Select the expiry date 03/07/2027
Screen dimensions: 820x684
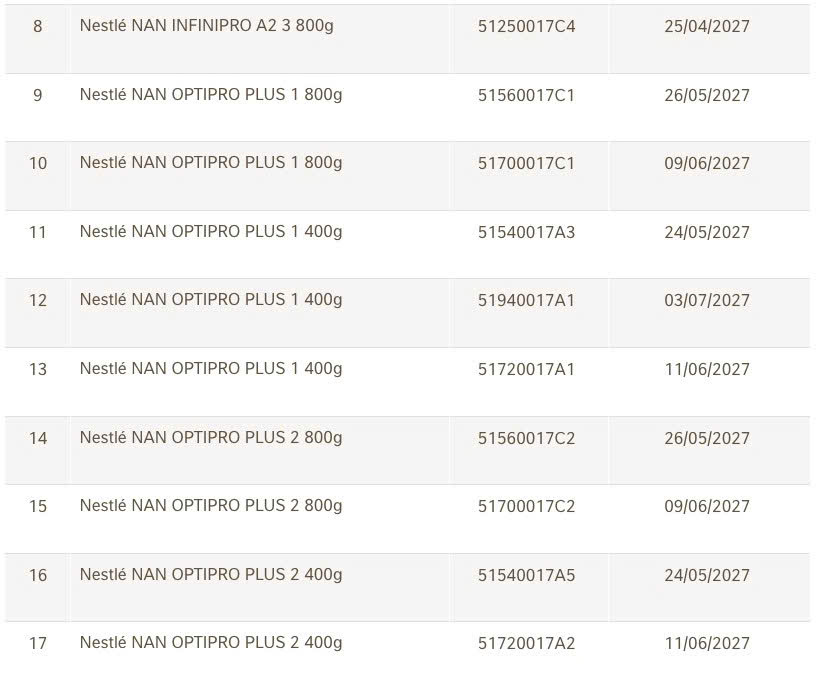pos(706,301)
